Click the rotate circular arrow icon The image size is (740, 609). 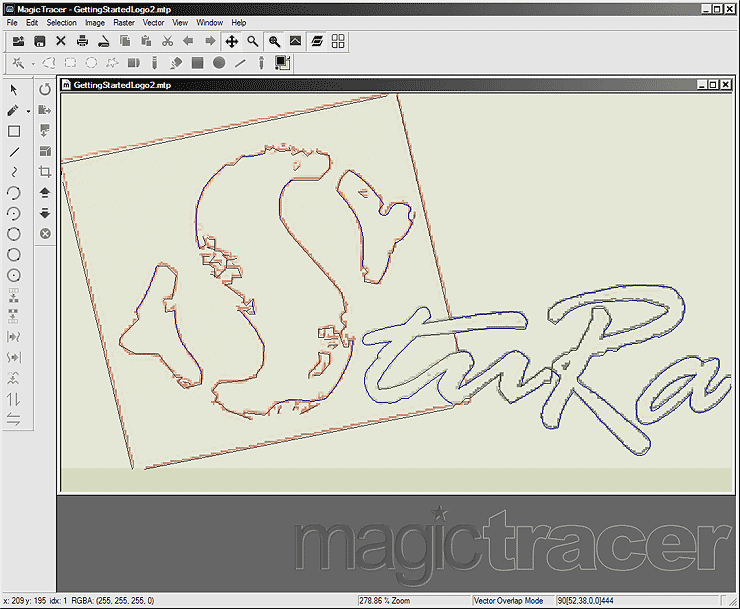click(45, 89)
